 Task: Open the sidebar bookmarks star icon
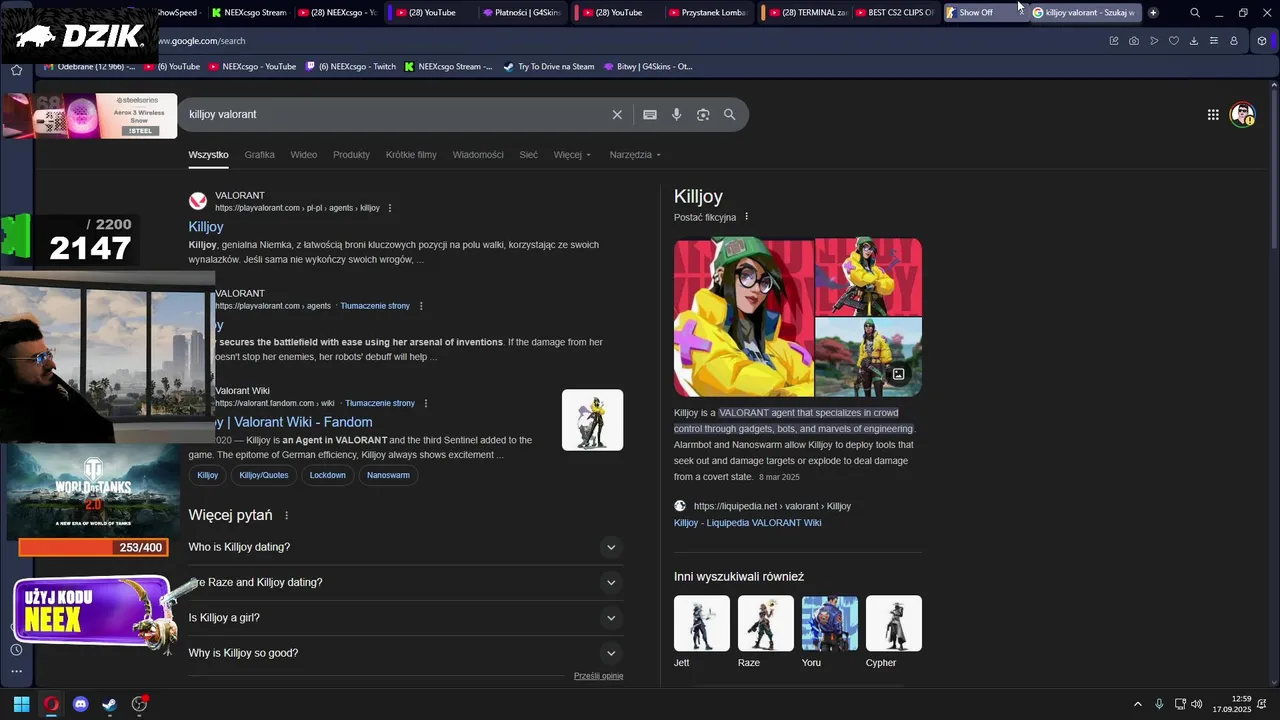pyautogui.click(x=16, y=70)
